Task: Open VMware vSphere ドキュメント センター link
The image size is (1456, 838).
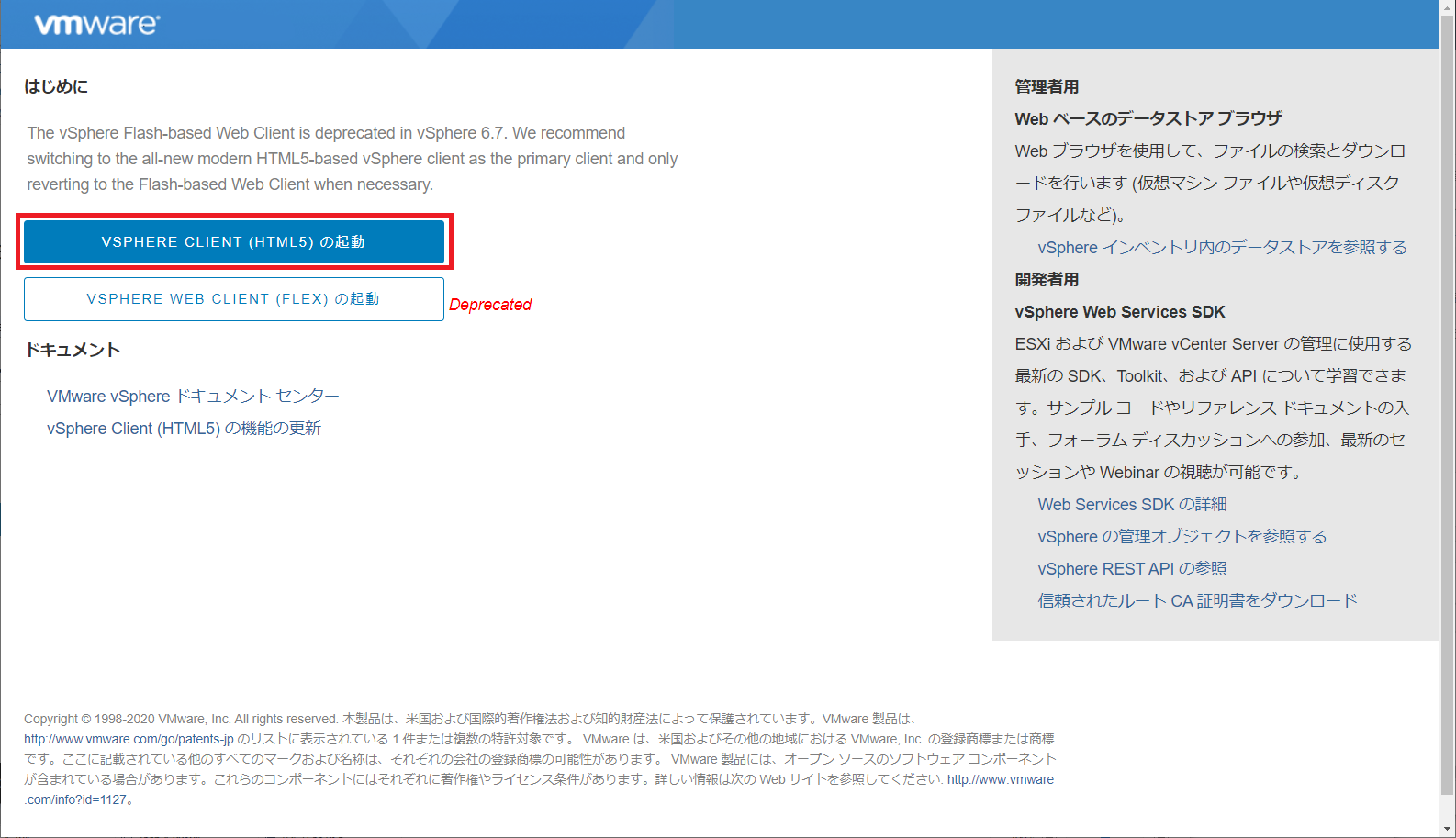Action: click(x=193, y=396)
